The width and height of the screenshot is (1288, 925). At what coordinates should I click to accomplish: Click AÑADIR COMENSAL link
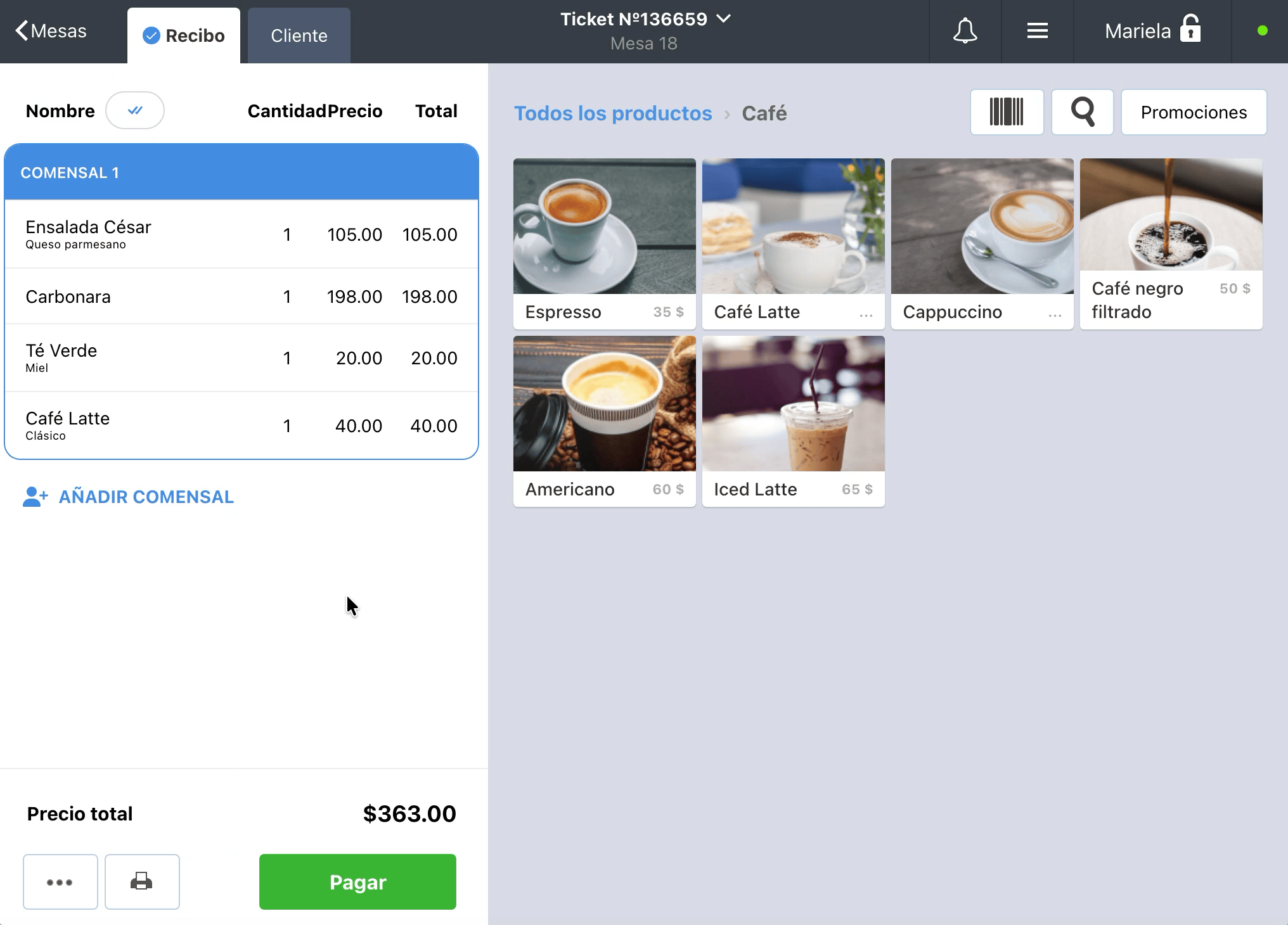pos(146,497)
